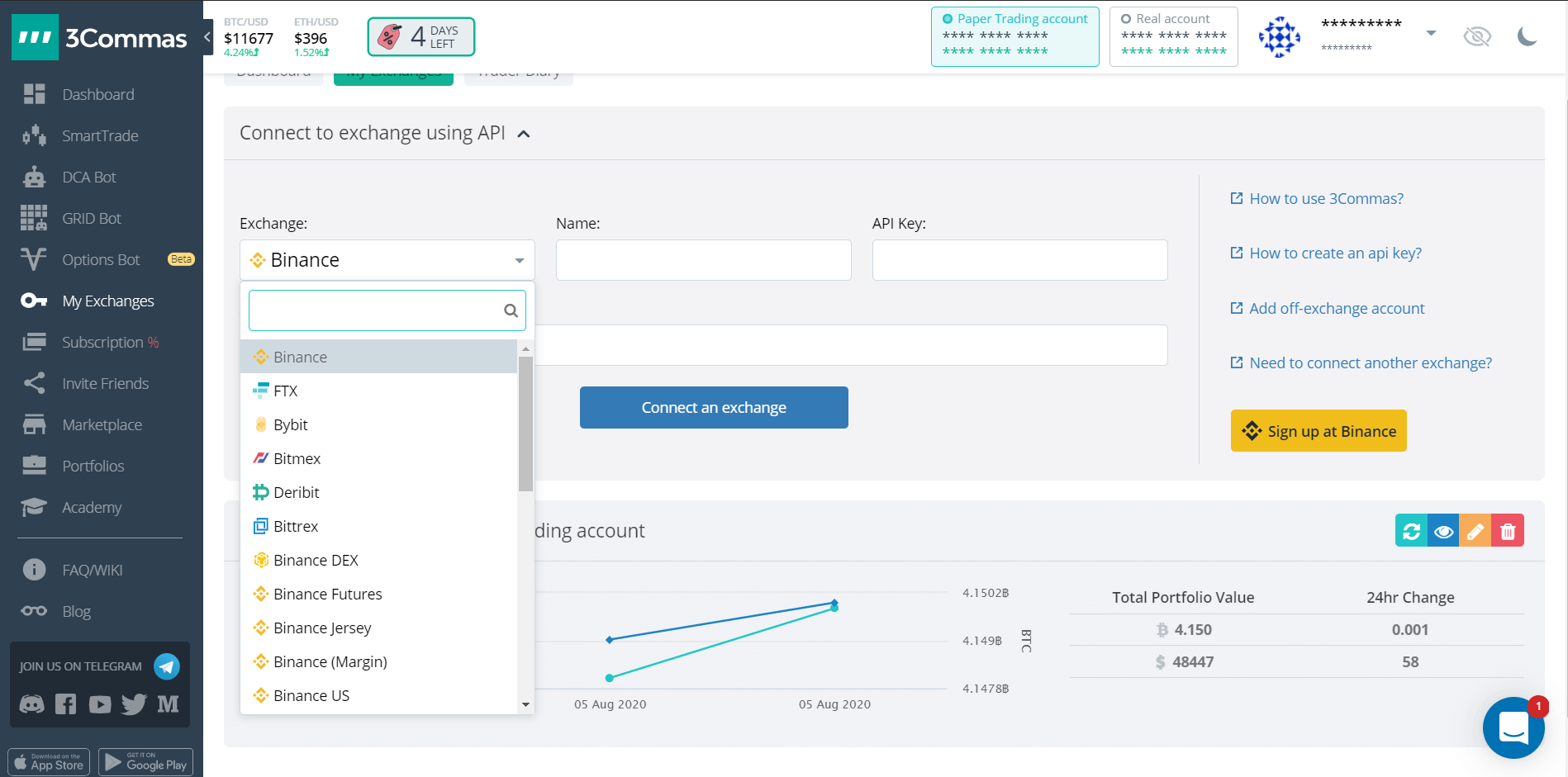
Task: Click the Discord icon in sidebar
Action: 32,704
